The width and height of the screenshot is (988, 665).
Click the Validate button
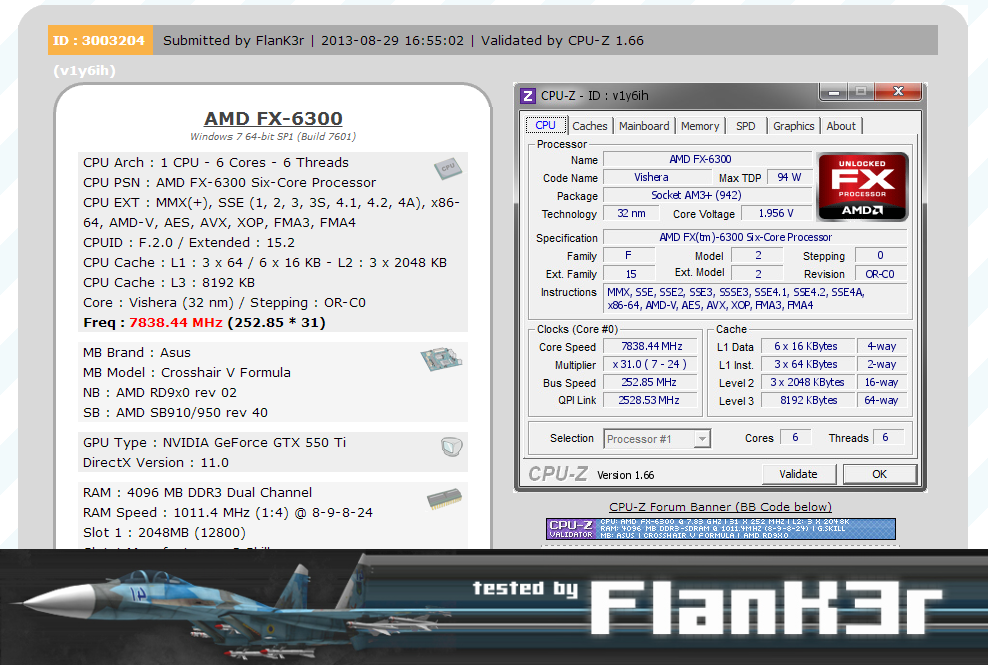pyautogui.click(x=798, y=474)
